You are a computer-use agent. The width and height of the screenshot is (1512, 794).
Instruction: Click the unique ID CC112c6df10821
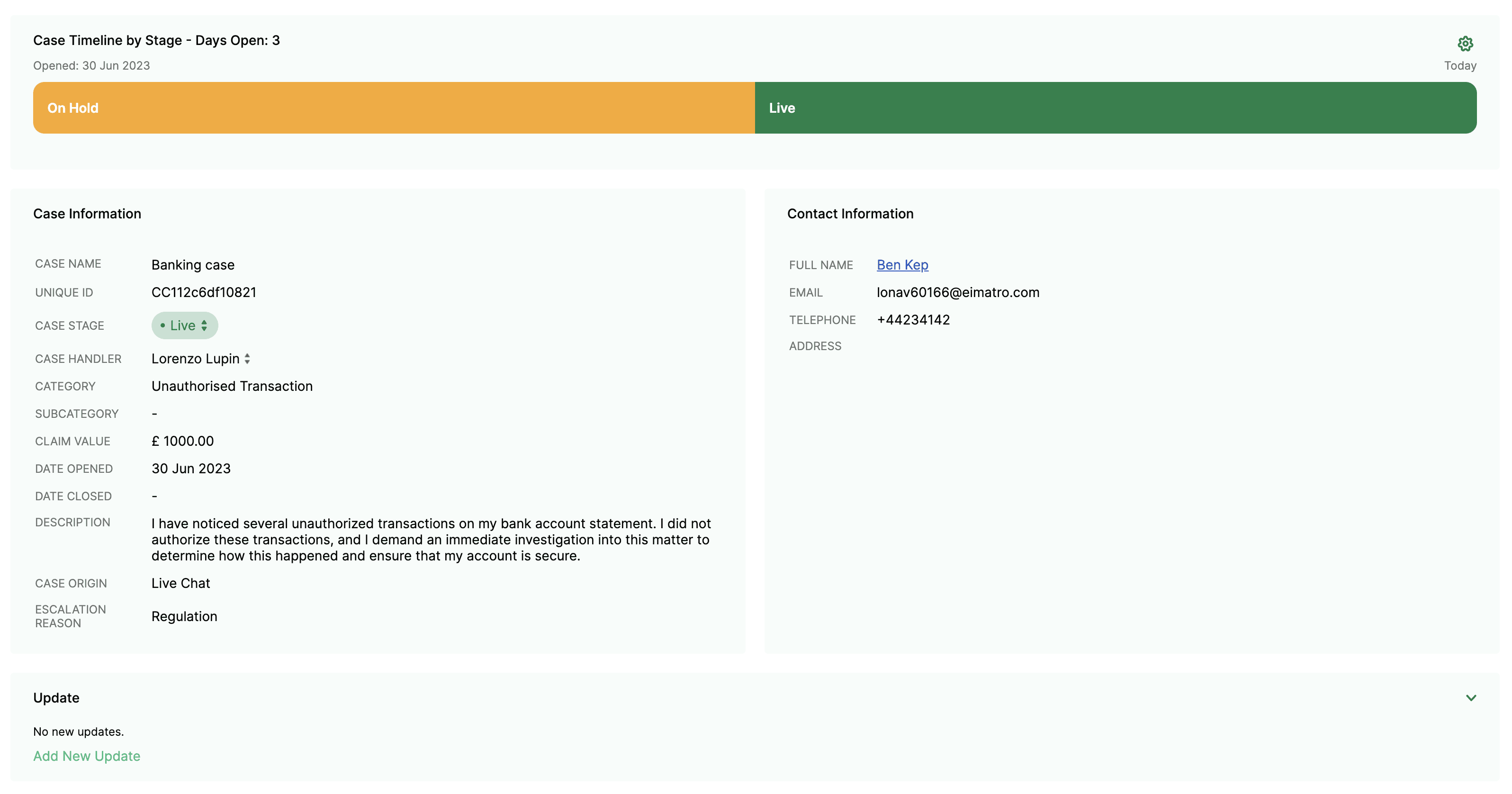204,292
